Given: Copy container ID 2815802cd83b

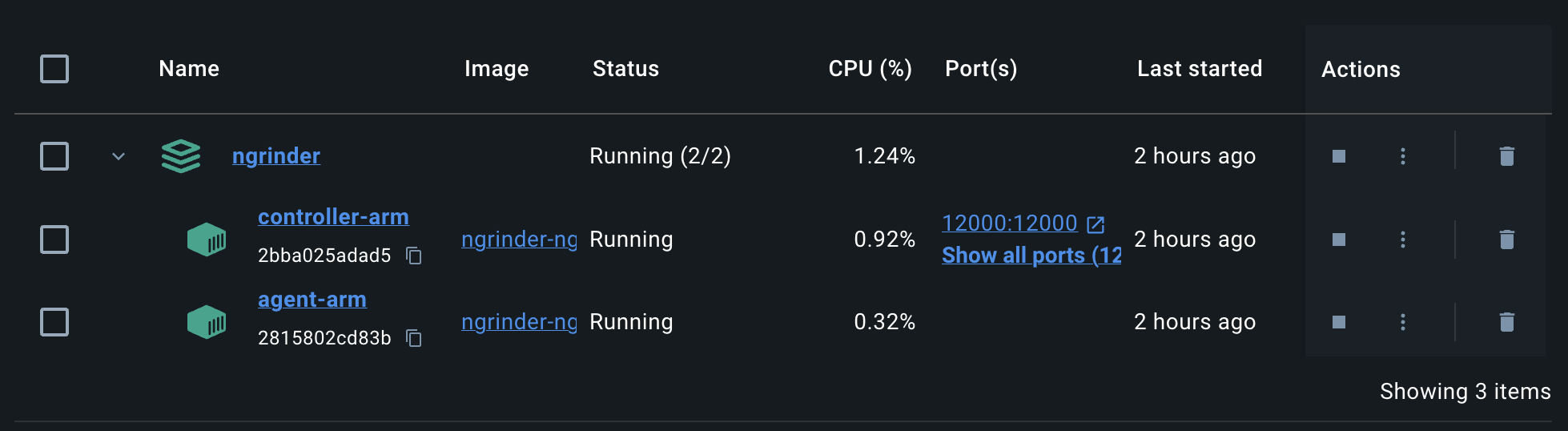Looking at the screenshot, I should [x=414, y=338].
